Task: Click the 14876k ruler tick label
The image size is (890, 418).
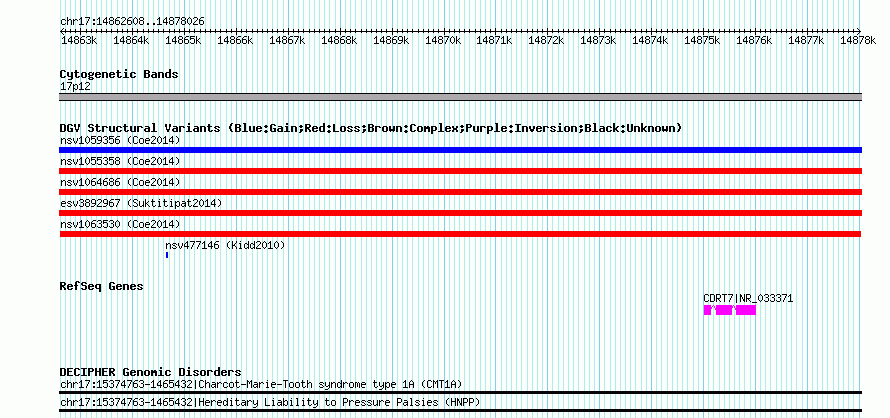Action: (x=754, y=40)
